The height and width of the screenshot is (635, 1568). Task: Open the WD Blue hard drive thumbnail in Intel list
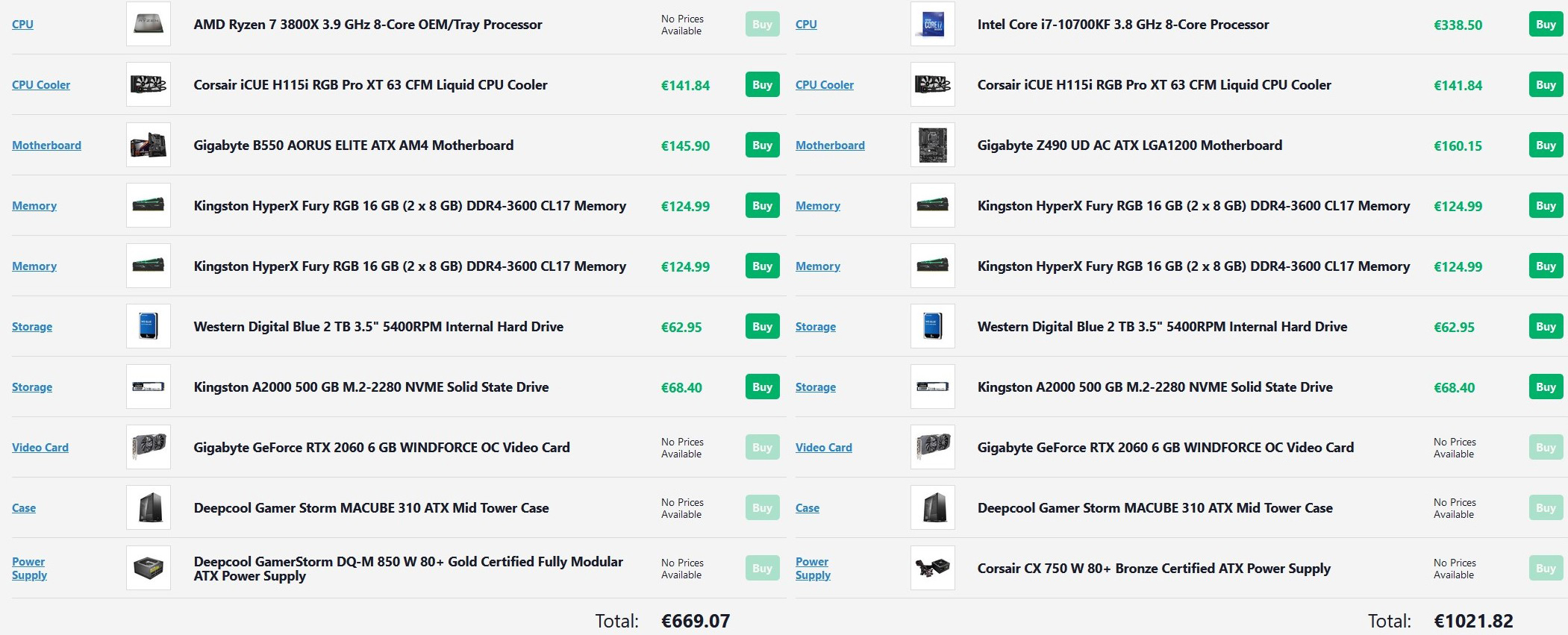tap(933, 326)
